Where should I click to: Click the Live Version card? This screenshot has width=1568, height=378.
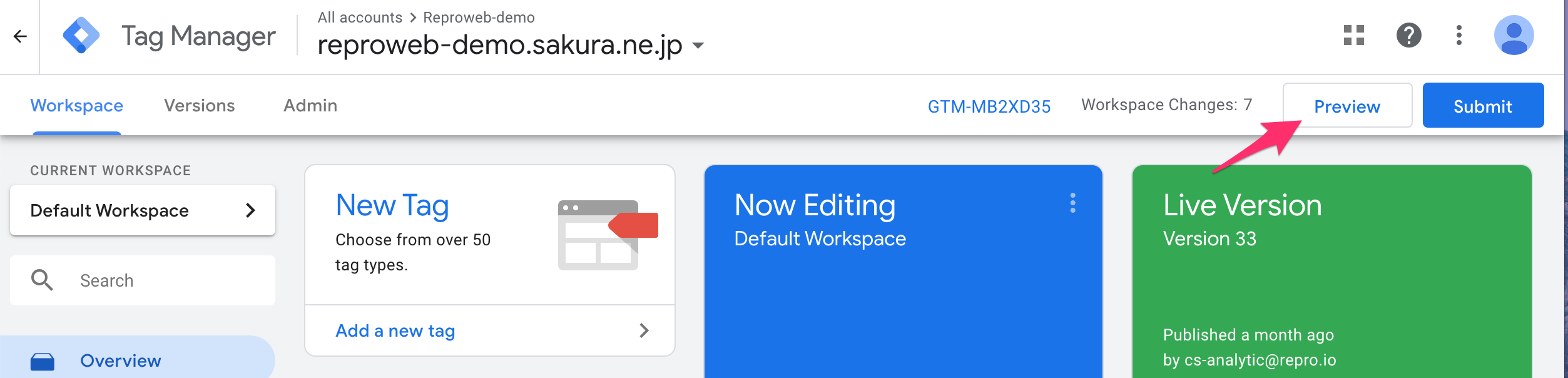[1332, 272]
